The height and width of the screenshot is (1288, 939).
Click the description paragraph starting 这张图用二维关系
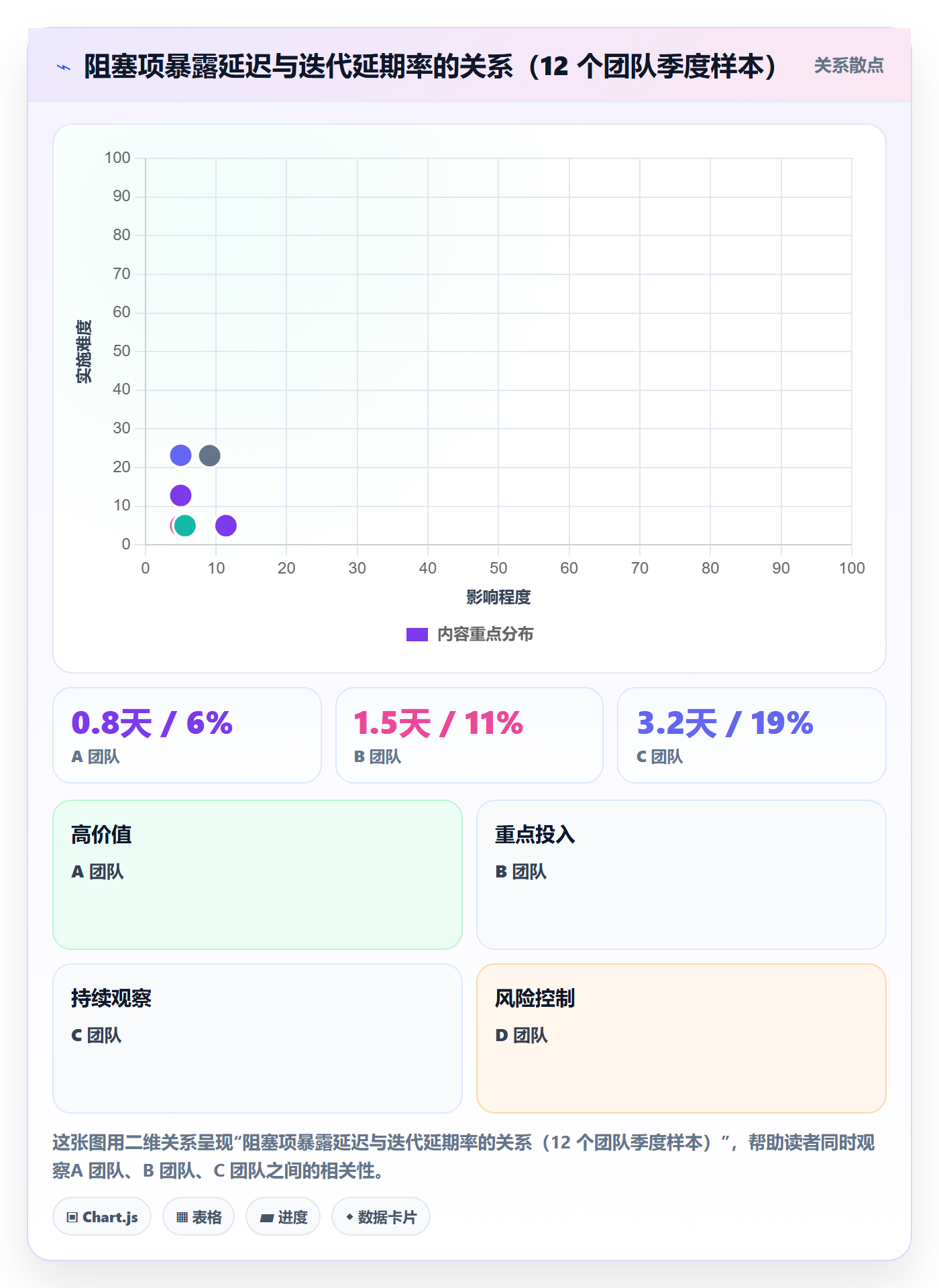[463, 1157]
